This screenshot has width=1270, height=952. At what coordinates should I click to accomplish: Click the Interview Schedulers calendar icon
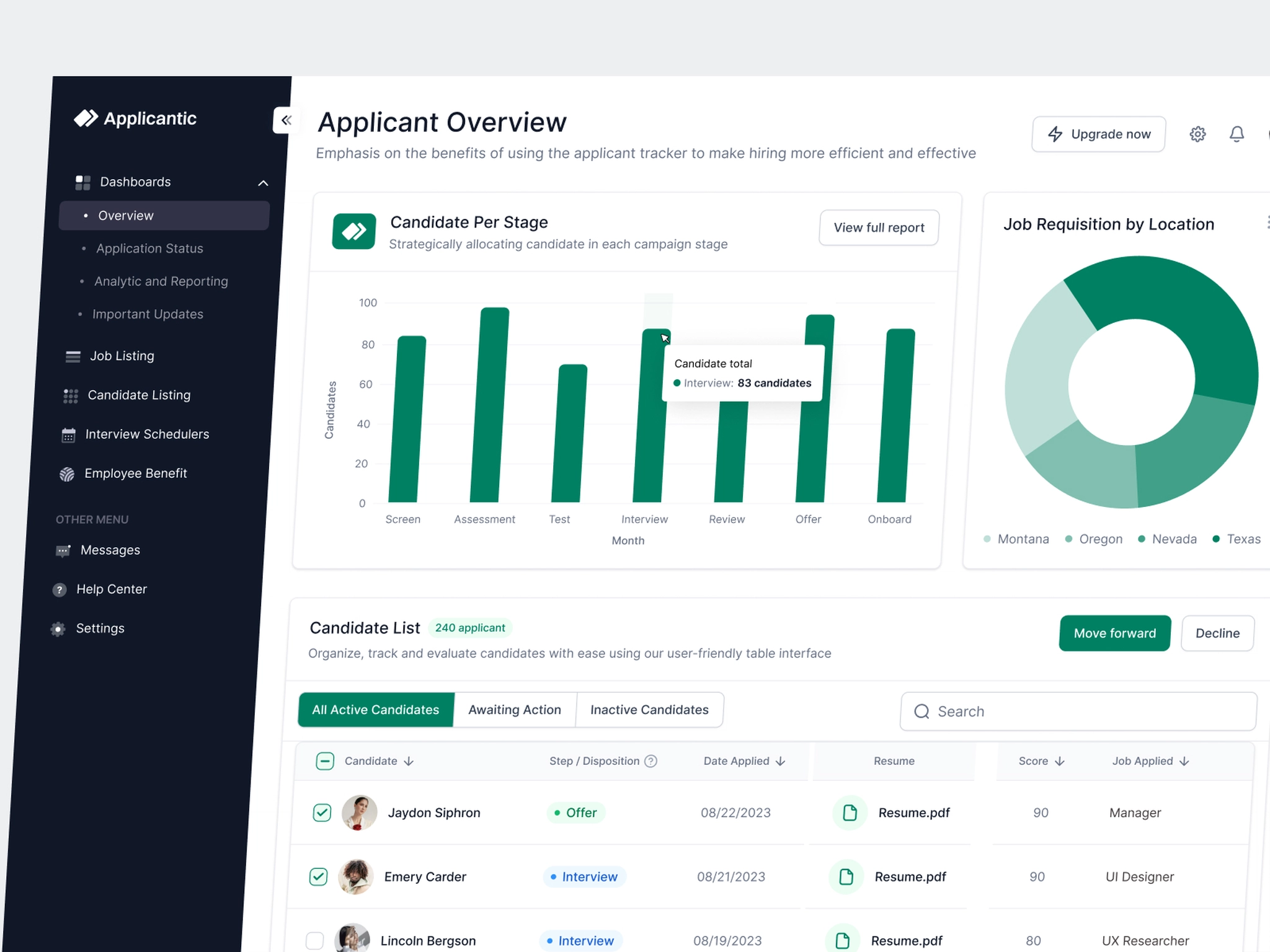point(68,435)
